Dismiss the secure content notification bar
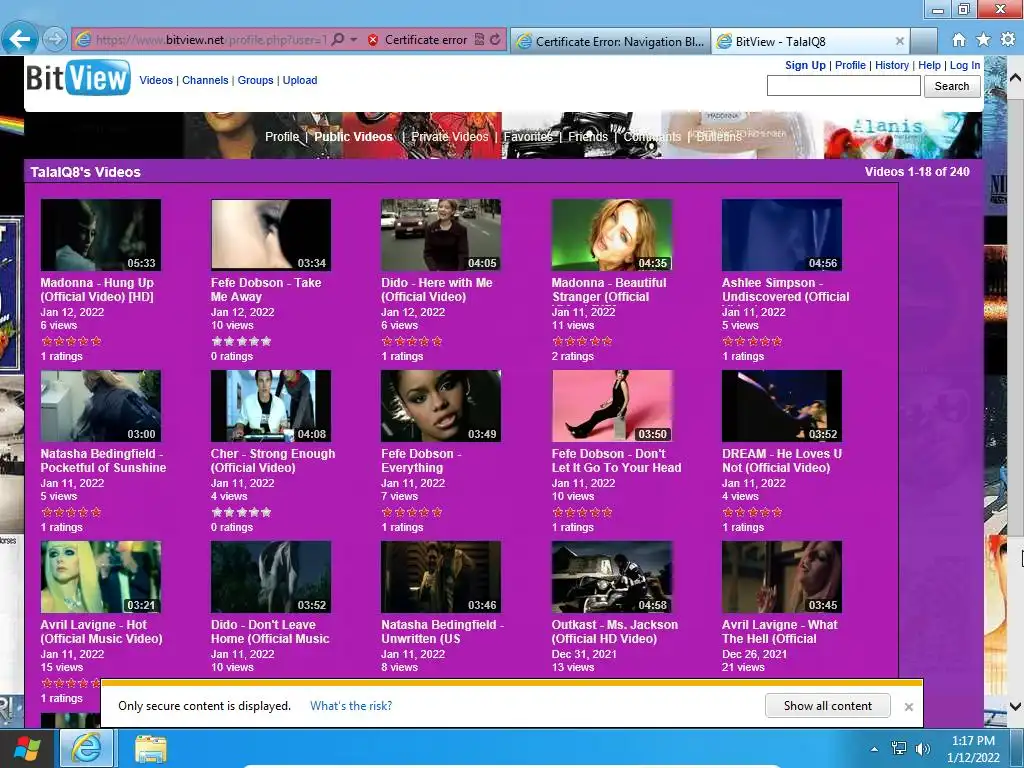This screenshot has width=1024, height=768. pos(908,707)
